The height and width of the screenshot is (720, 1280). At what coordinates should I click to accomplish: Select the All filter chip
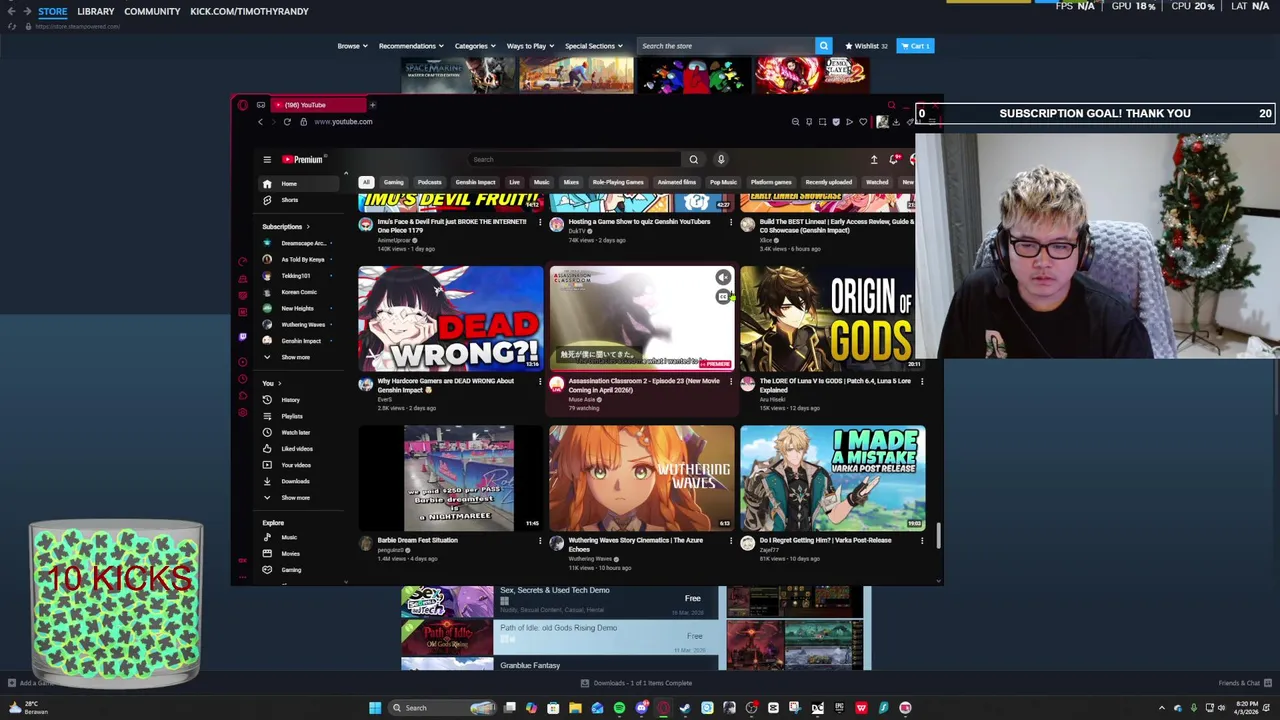(x=366, y=182)
